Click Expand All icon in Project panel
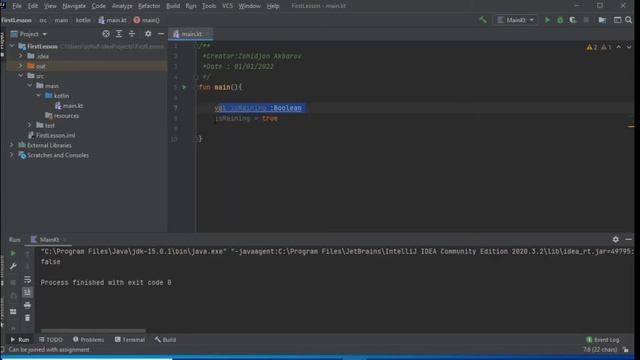Viewport: 640px width, 360px height. (119, 34)
